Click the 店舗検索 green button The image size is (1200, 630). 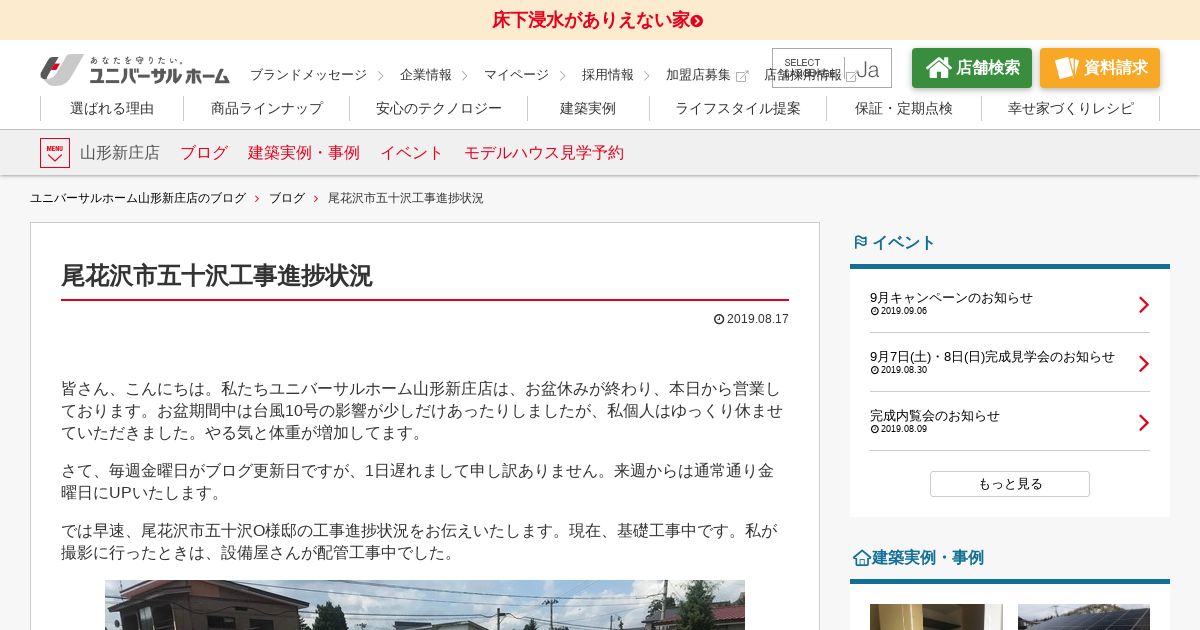click(972, 68)
